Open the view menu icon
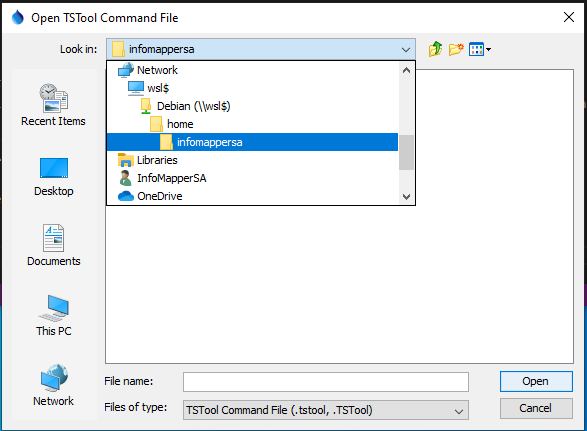Image resolution: width=587 pixels, height=431 pixels. pos(480,49)
